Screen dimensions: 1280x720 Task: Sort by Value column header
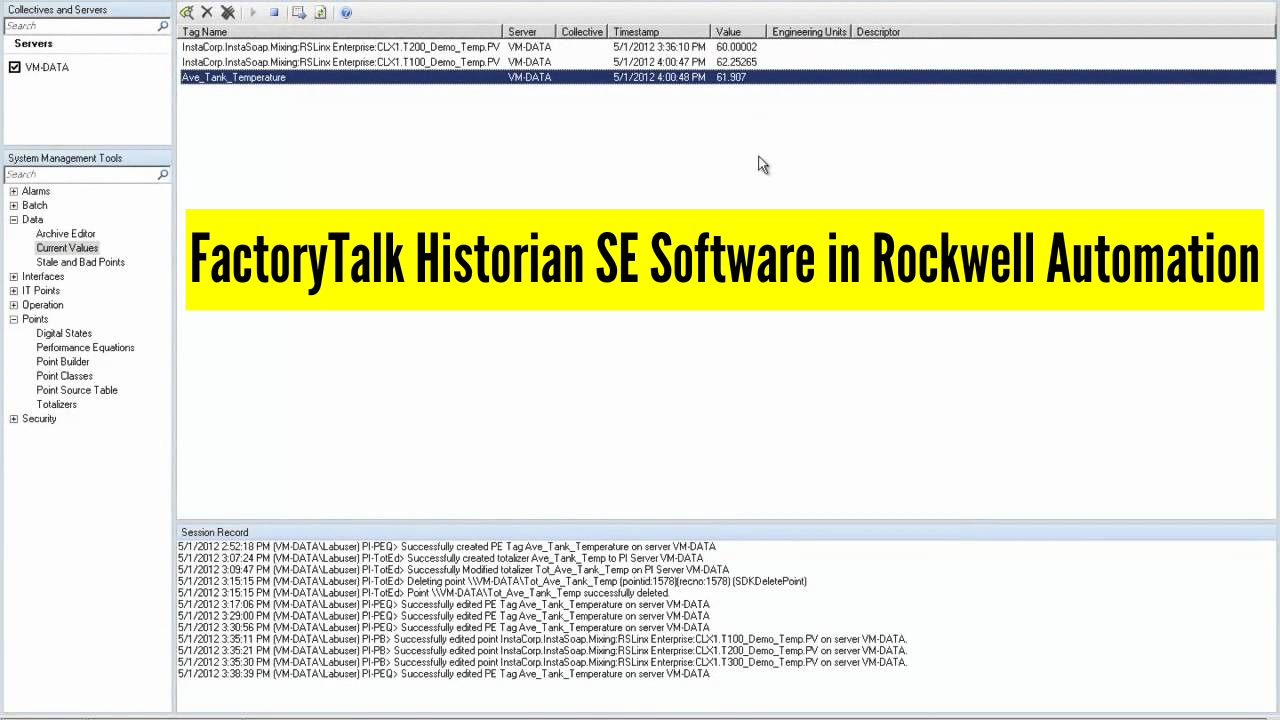tap(738, 32)
